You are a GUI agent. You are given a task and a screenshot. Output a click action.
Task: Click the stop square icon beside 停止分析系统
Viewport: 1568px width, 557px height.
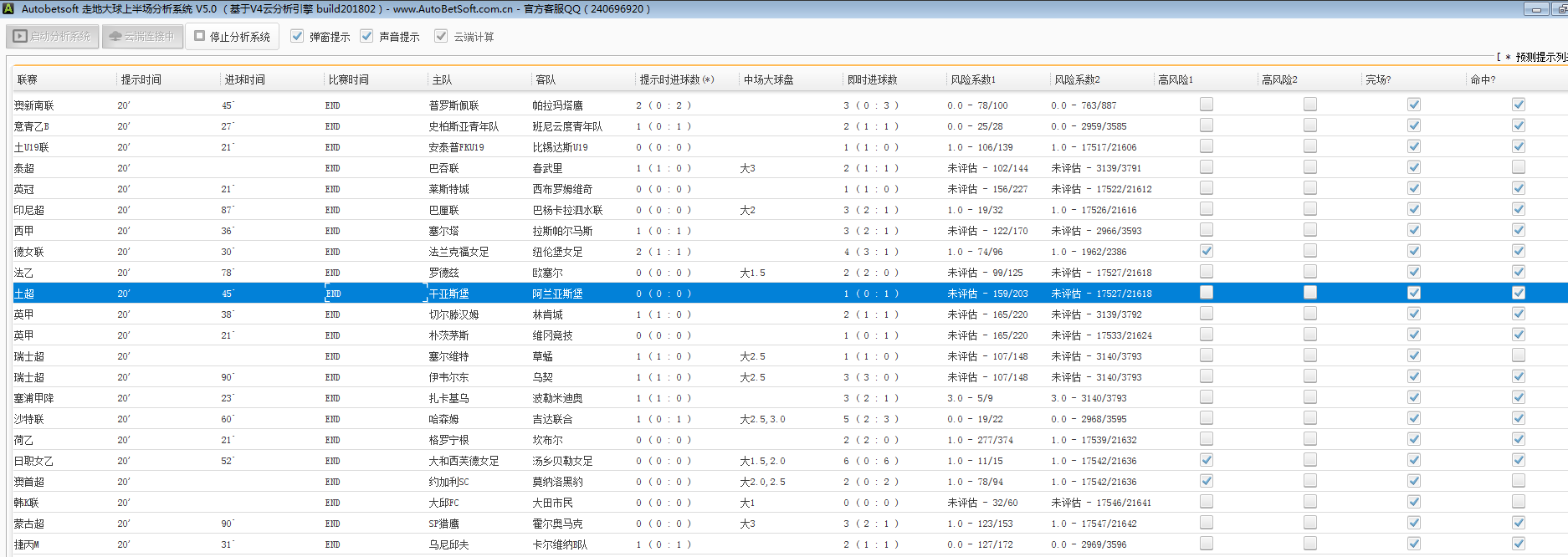pos(200,36)
